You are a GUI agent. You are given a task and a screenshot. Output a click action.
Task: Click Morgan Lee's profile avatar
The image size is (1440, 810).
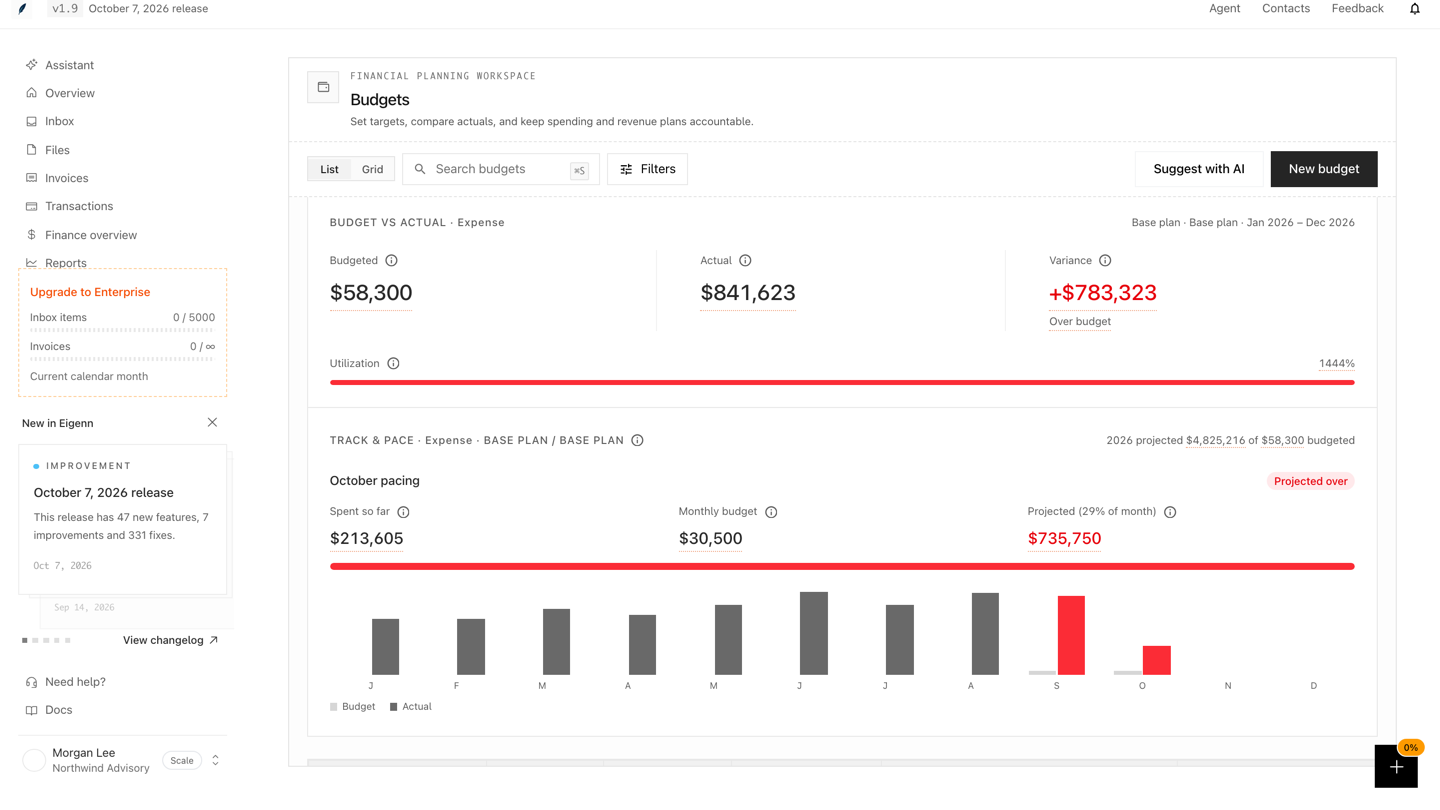[x=34, y=760]
